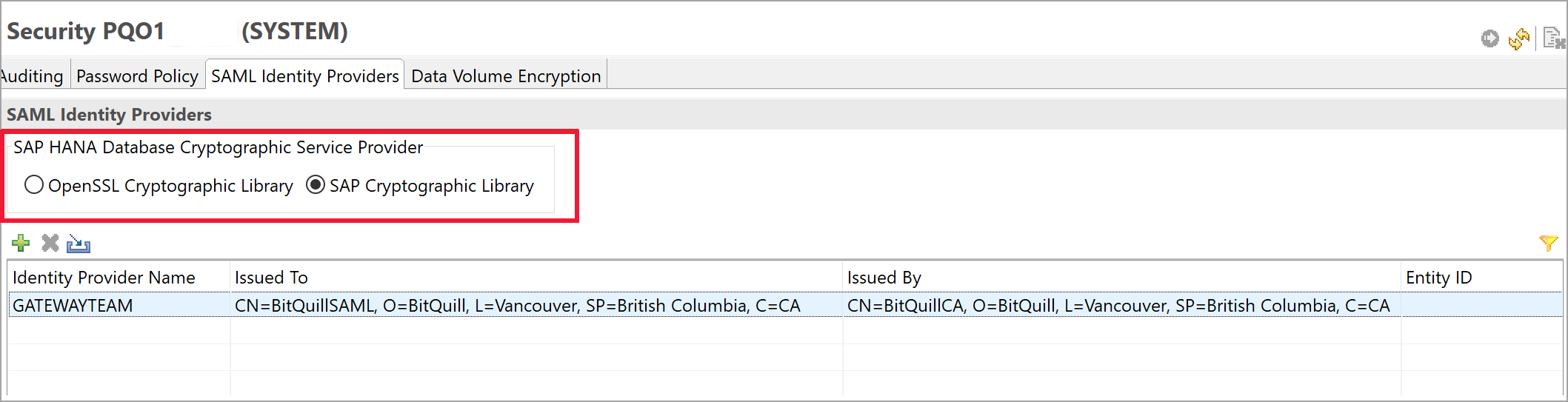Go to Data Volume Encryption tab
The width and height of the screenshot is (1568, 402).
[x=506, y=76]
